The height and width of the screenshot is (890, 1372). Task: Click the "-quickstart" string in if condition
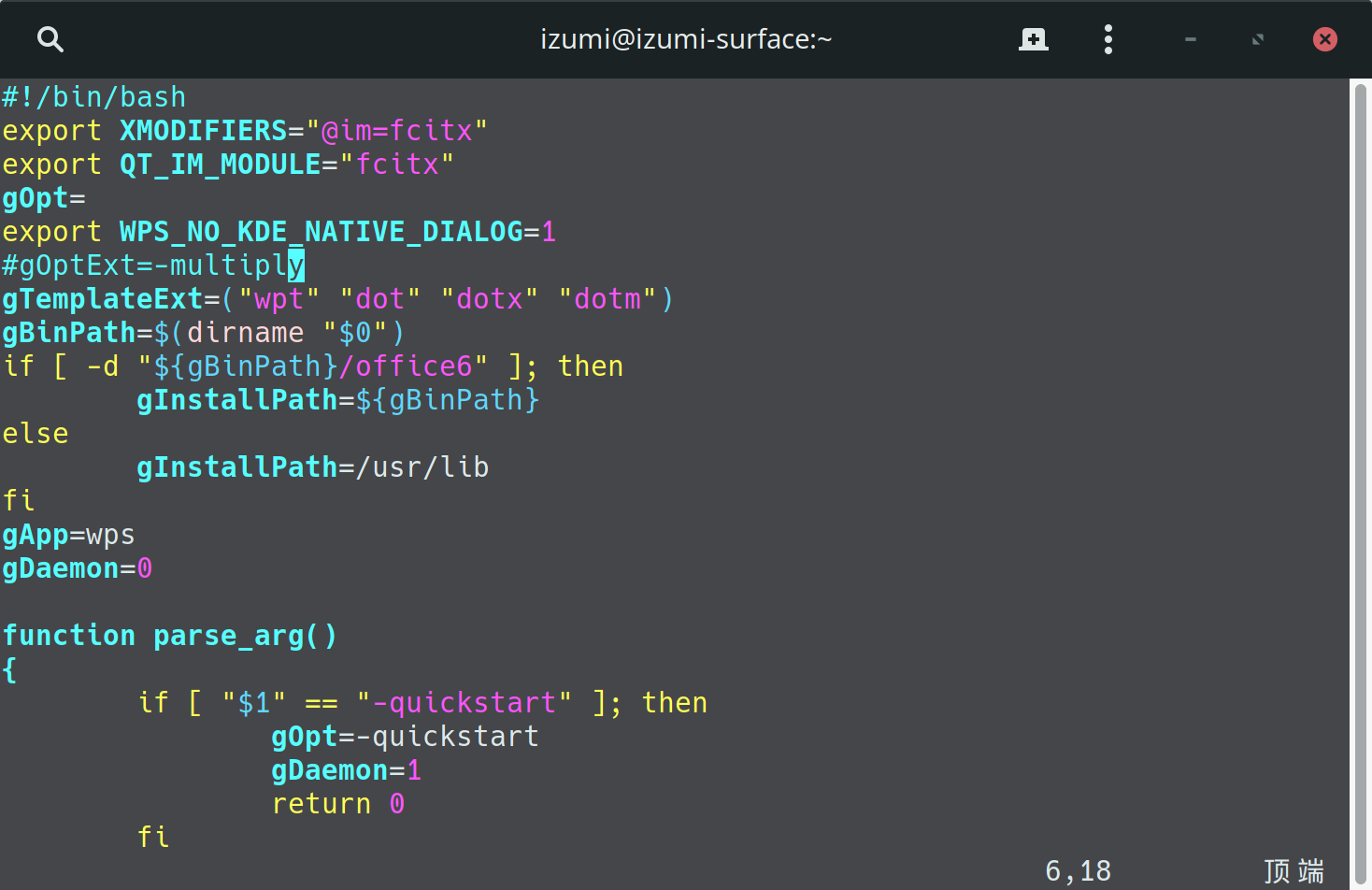(464, 703)
